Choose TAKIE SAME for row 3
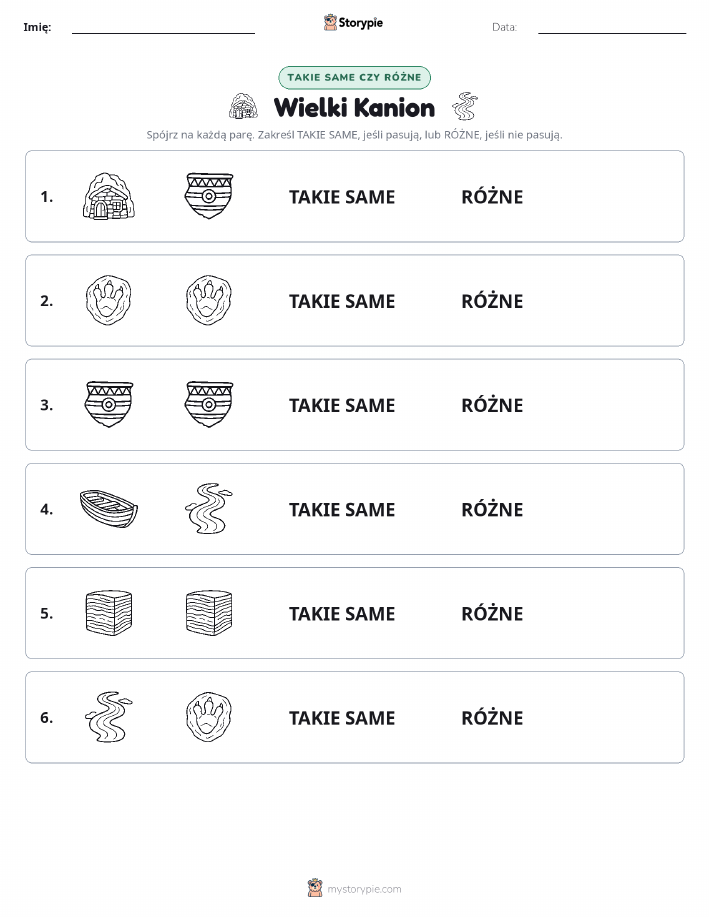 coord(342,405)
